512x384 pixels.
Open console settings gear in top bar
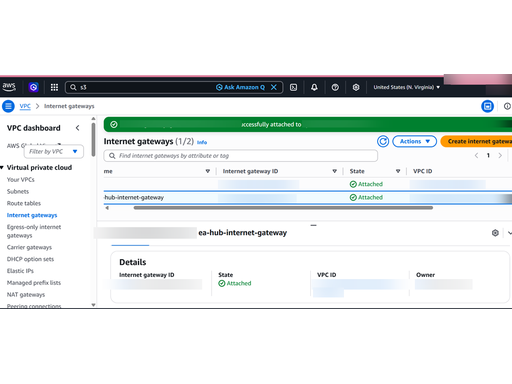pyautogui.click(x=356, y=87)
